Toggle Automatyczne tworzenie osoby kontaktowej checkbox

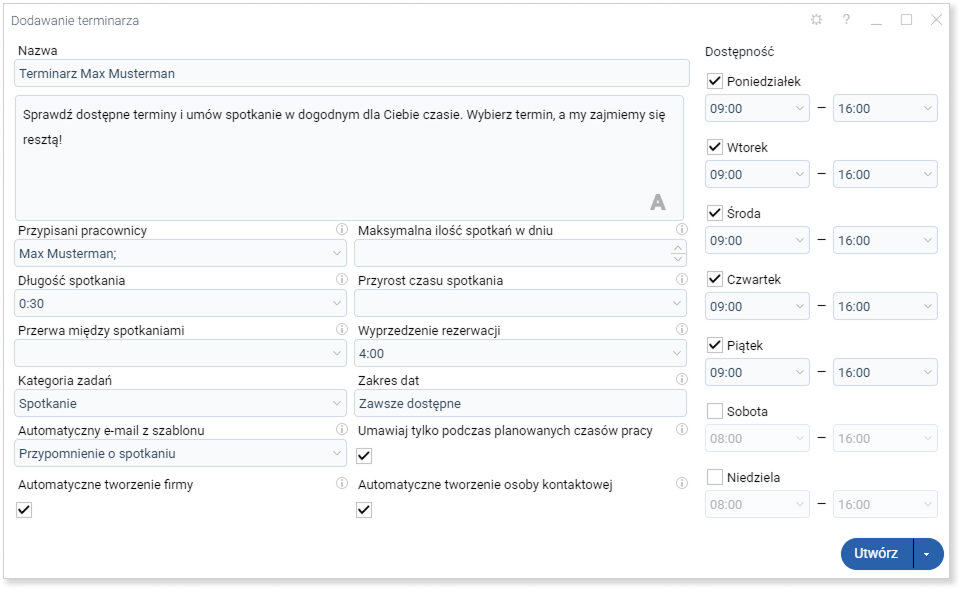(x=364, y=510)
